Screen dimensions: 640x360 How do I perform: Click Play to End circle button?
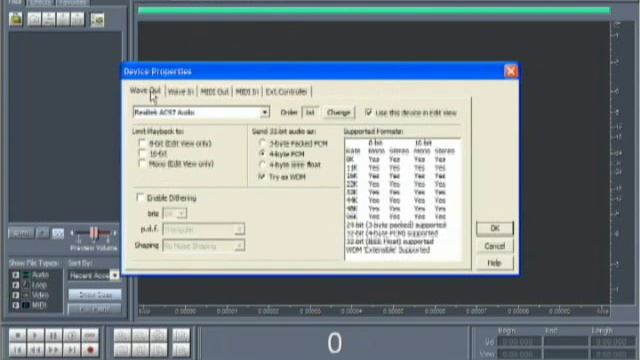[x=71, y=336]
